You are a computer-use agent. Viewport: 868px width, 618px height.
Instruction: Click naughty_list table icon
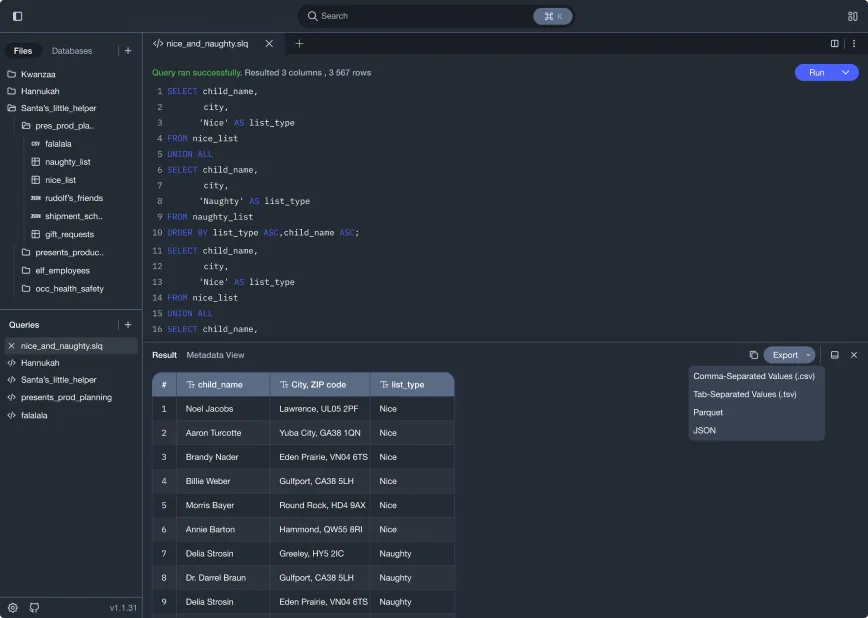pyautogui.click(x=36, y=162)
